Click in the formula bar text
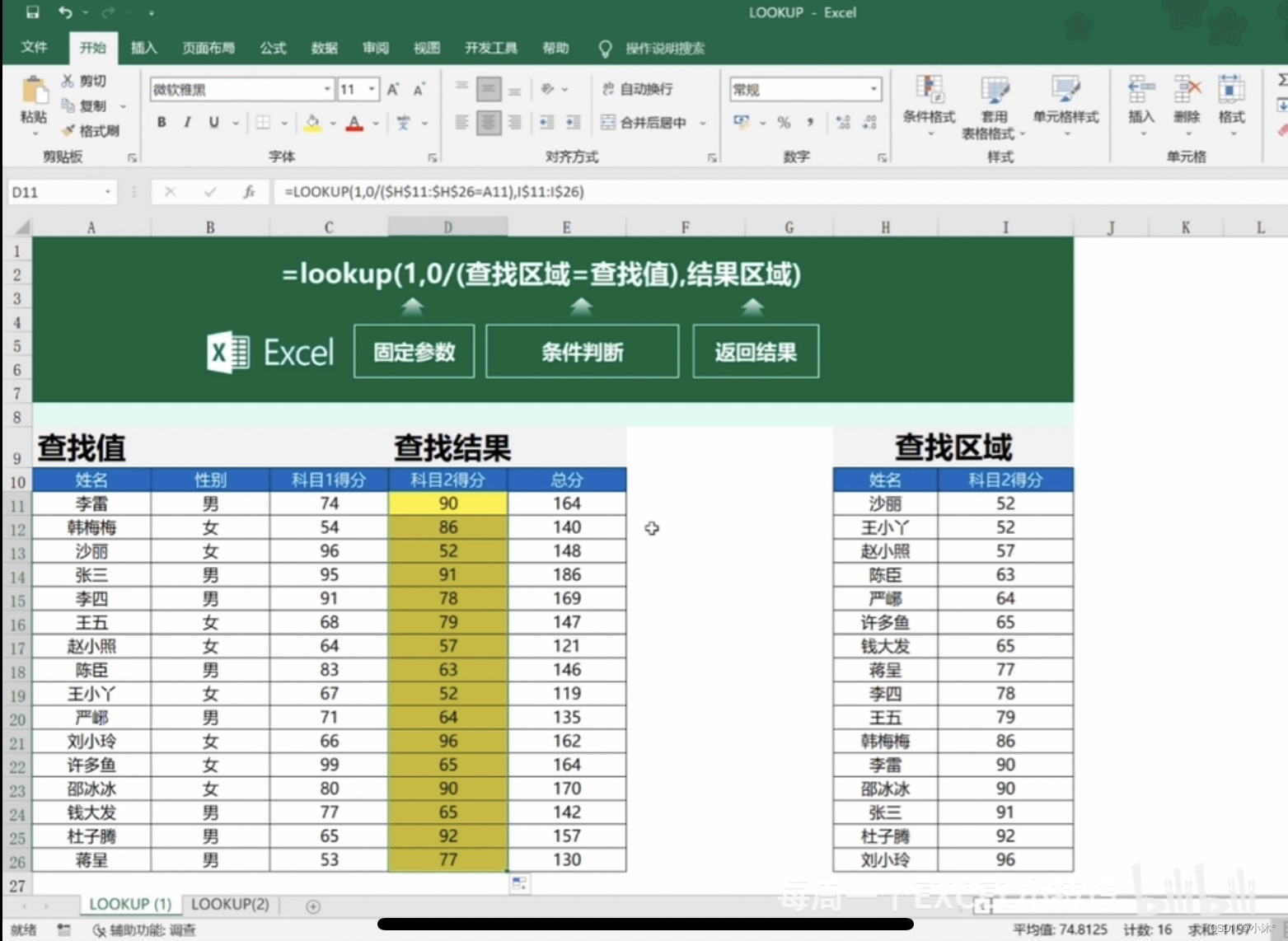 point(434,192)
